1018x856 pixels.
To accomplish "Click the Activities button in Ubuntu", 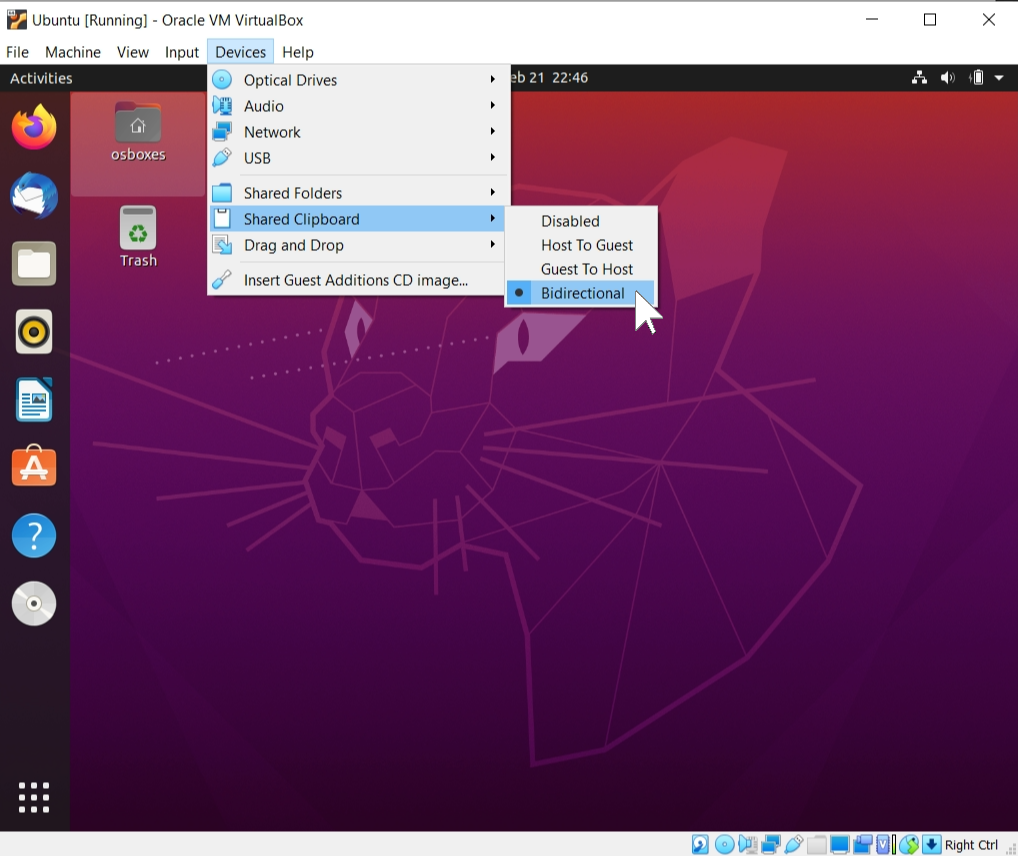I will click(41, 78).
